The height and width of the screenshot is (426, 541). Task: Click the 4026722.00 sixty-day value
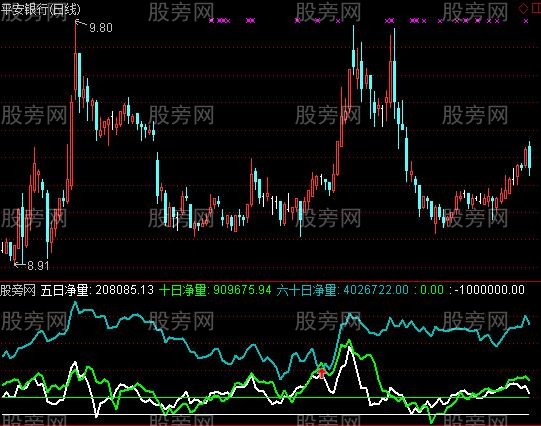tap(376, 290)
